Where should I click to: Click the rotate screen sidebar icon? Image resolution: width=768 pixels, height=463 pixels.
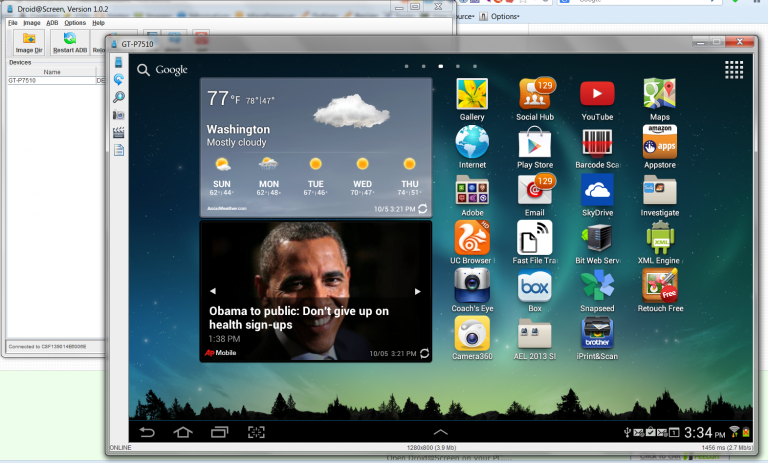point(119,79)
